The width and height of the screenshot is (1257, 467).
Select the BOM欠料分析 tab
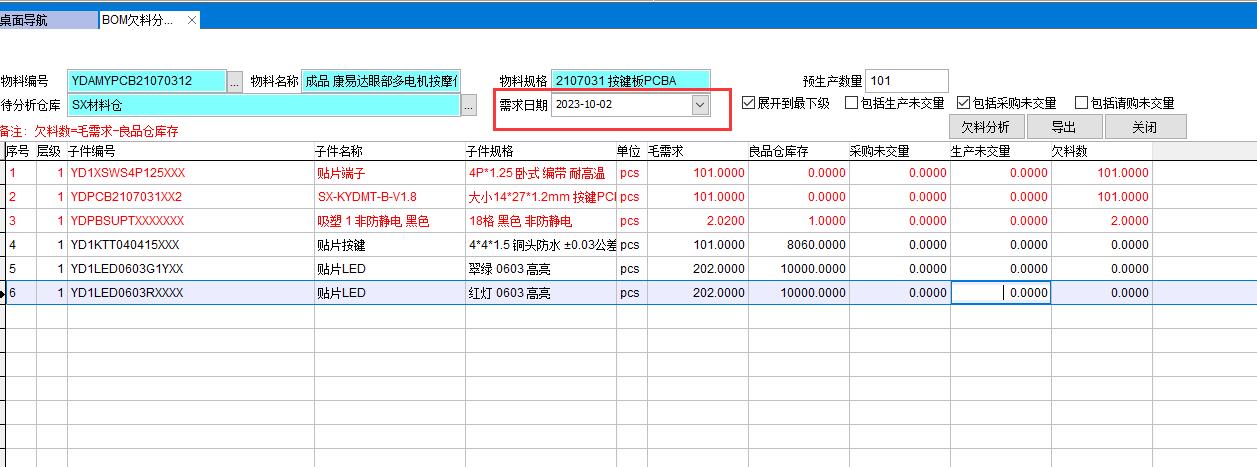(138, 20)
